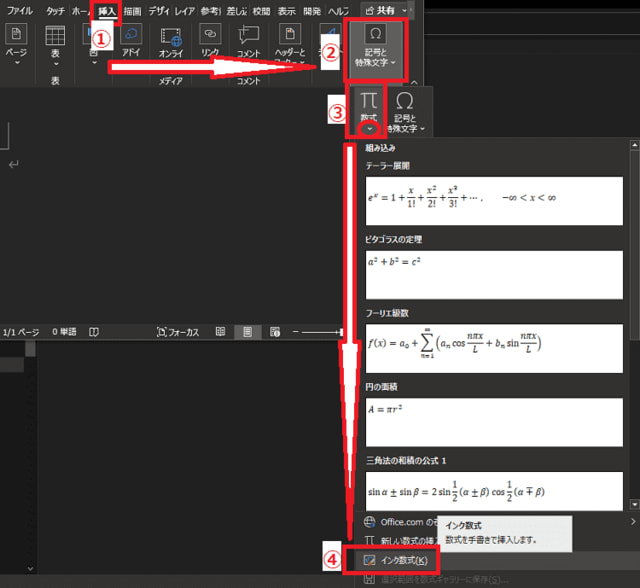The image size is (640, 588).
Task: Toggle フォーカス (focus) mode in status bar
Action: pyautogui.click(x=178, y=332)
